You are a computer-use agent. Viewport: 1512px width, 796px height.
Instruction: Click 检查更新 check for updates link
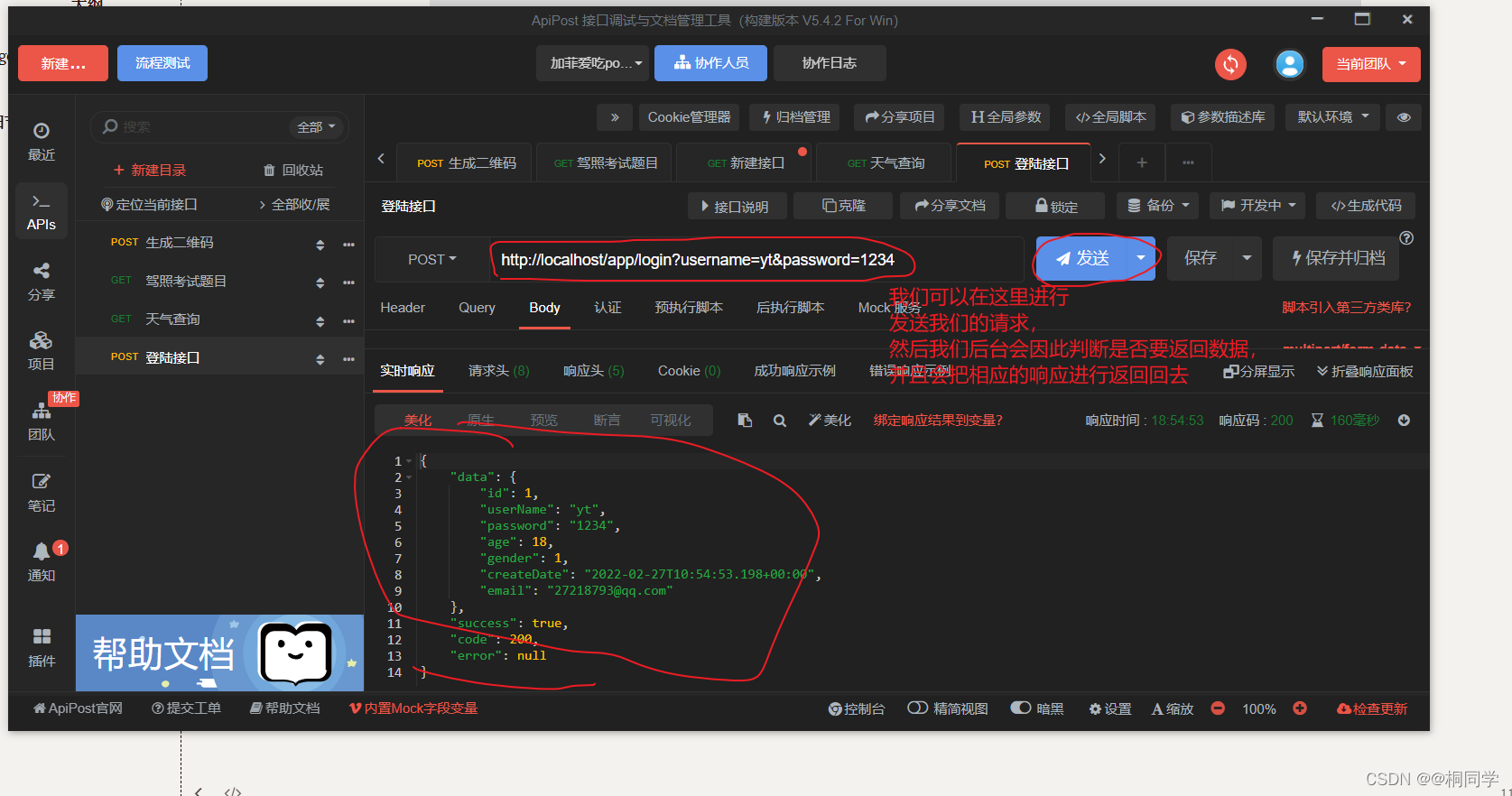click(1372, 708)
